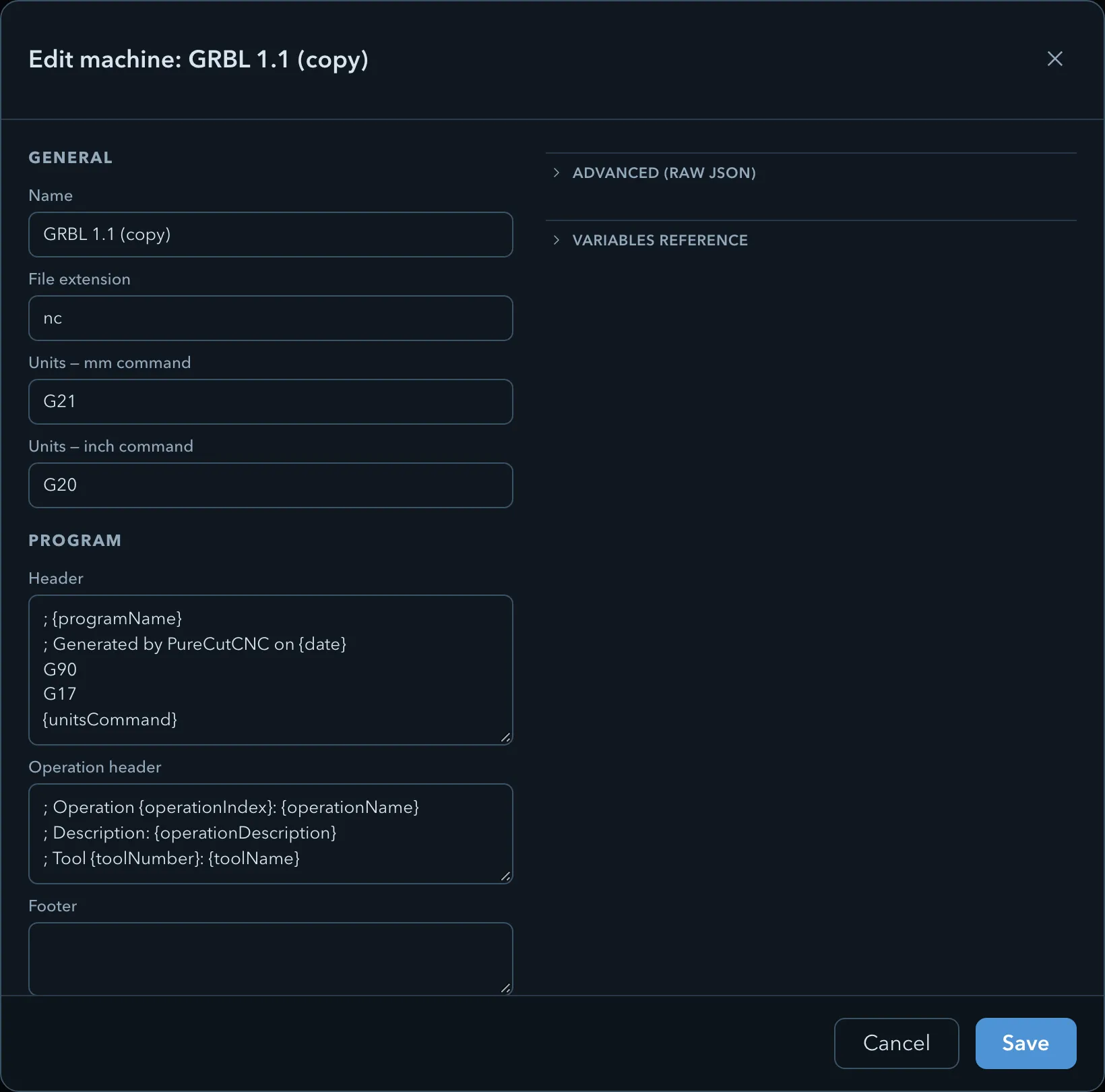Edit the Units inch command field
The width and height of the screenshot is (1105, 1092).
[271, 485]
